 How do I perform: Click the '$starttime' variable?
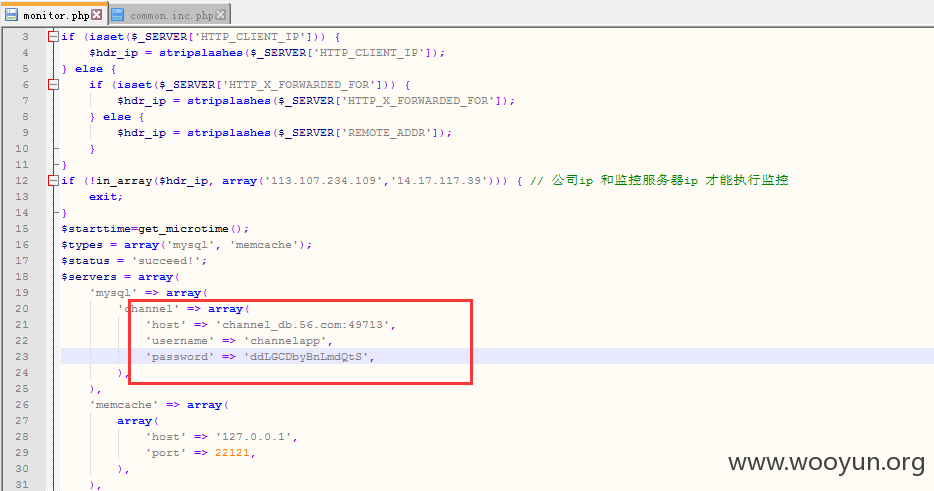coord(96,229)
